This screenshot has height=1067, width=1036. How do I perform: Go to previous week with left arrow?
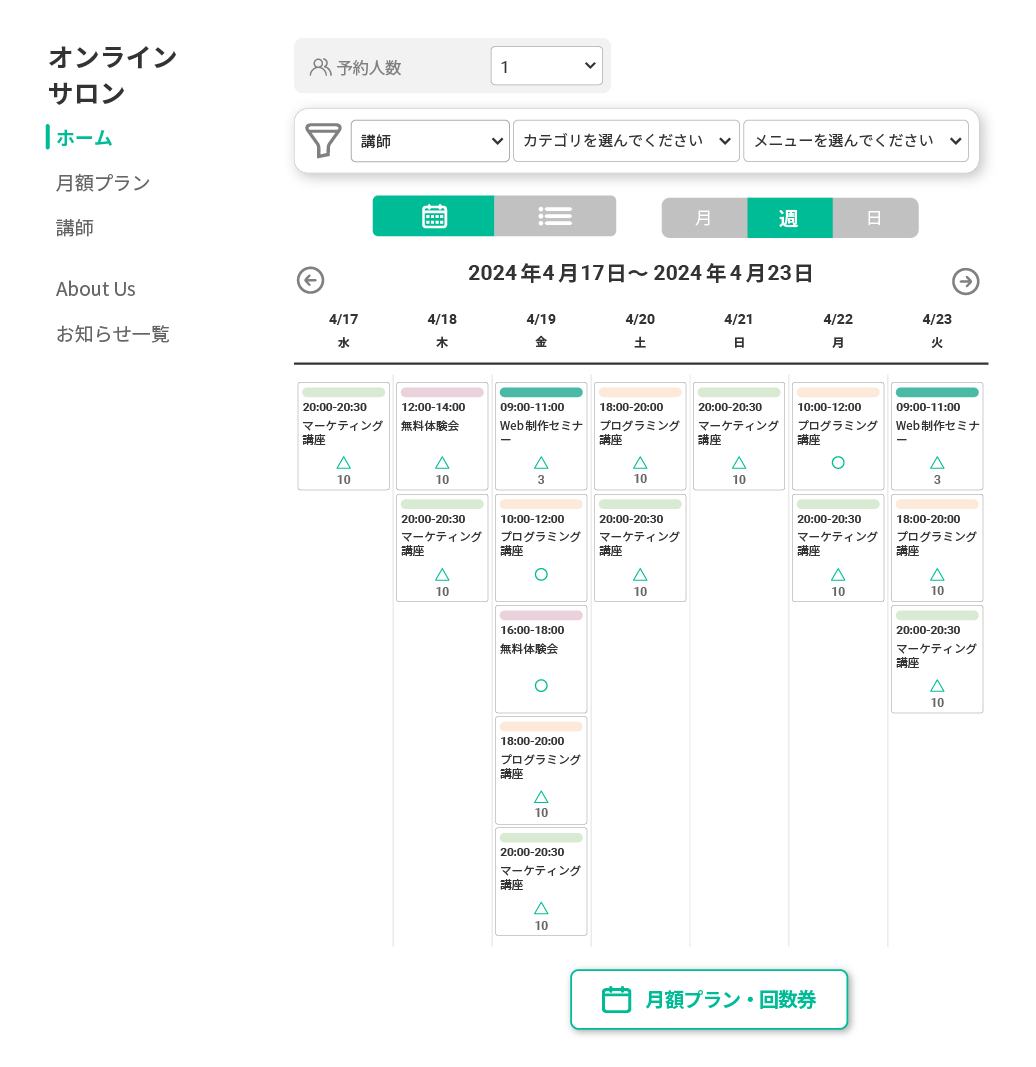310,280
